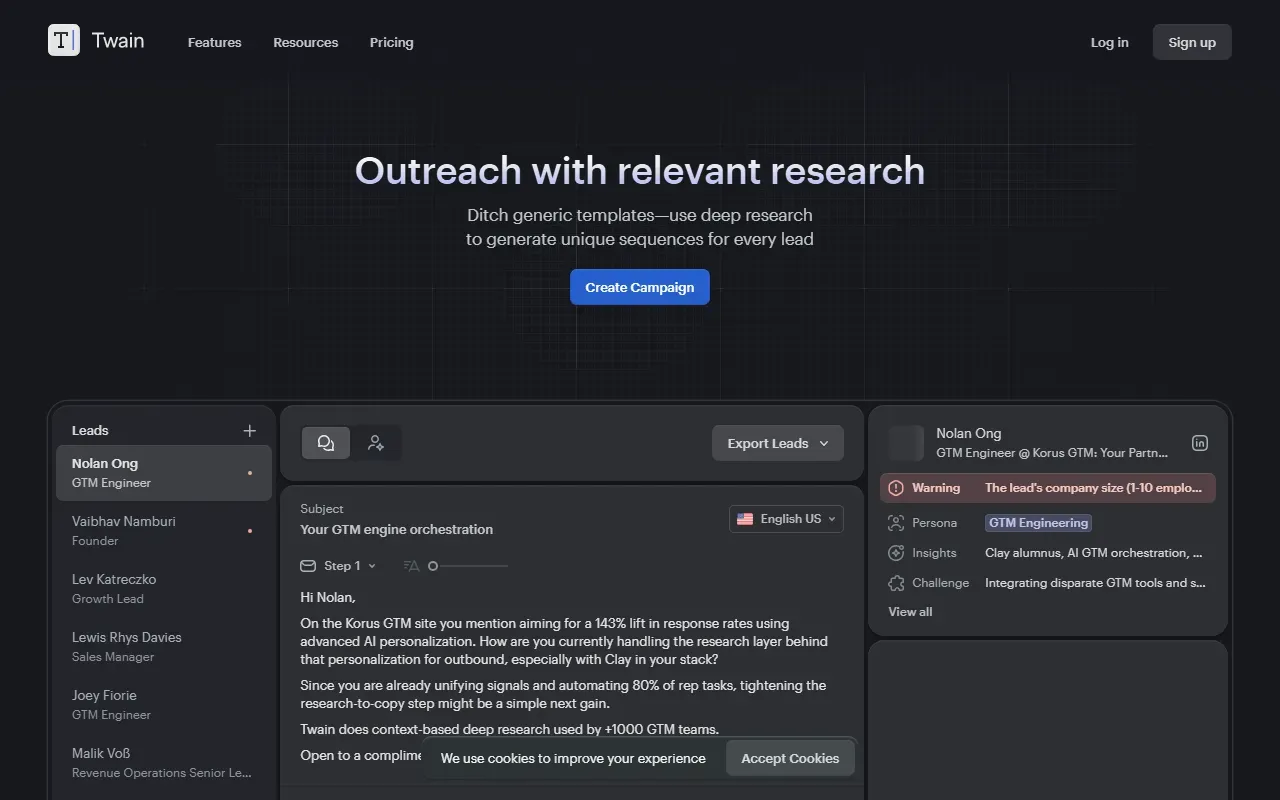Image resolution: width=1280 pixels, height=800 pixels.
Task: Accept the cookies notice
Action: point(790,758)
